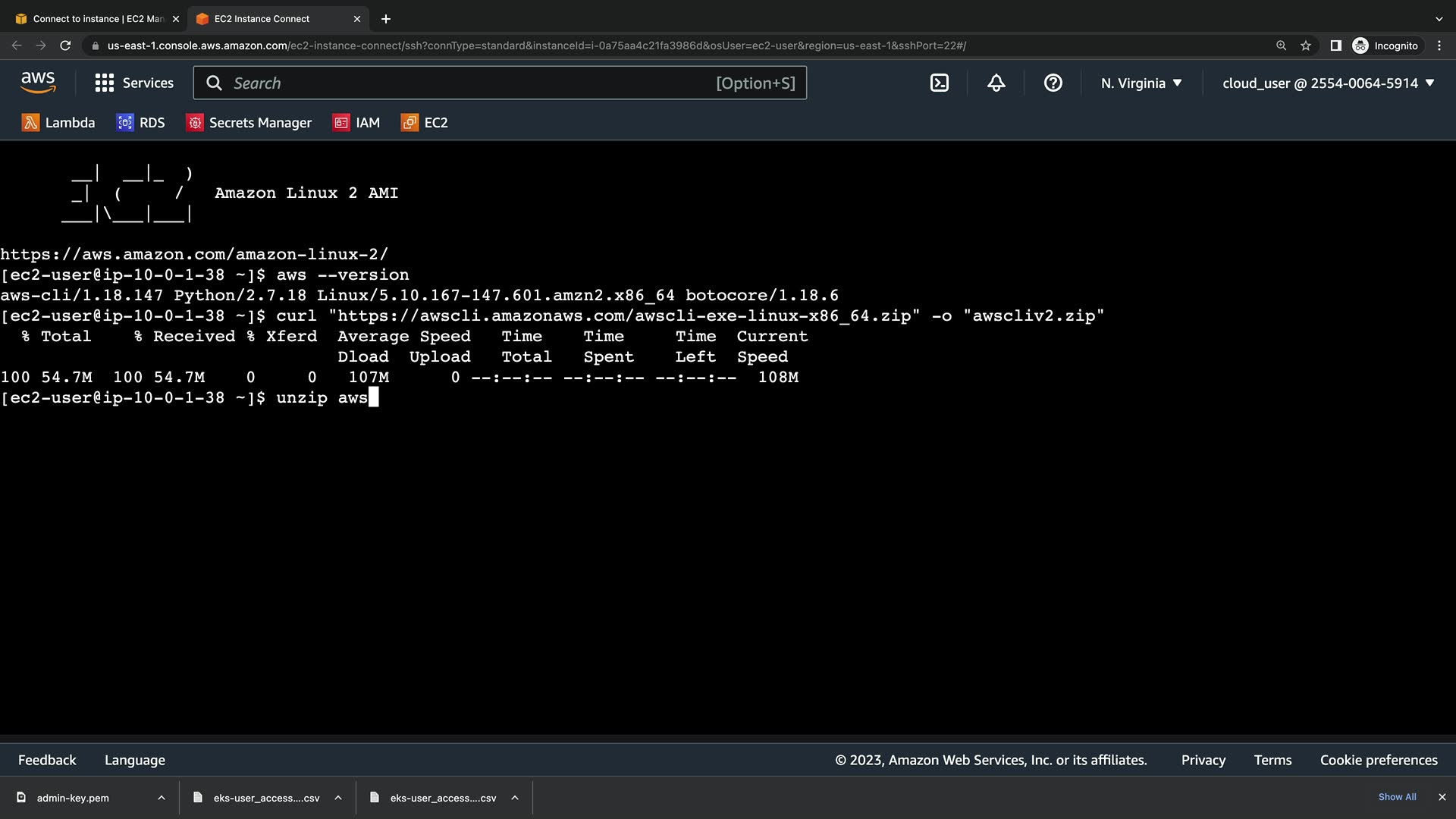This screenshot has height=819, width=1456.
Task: Open Cookie preferences link
Action: 1378,760
